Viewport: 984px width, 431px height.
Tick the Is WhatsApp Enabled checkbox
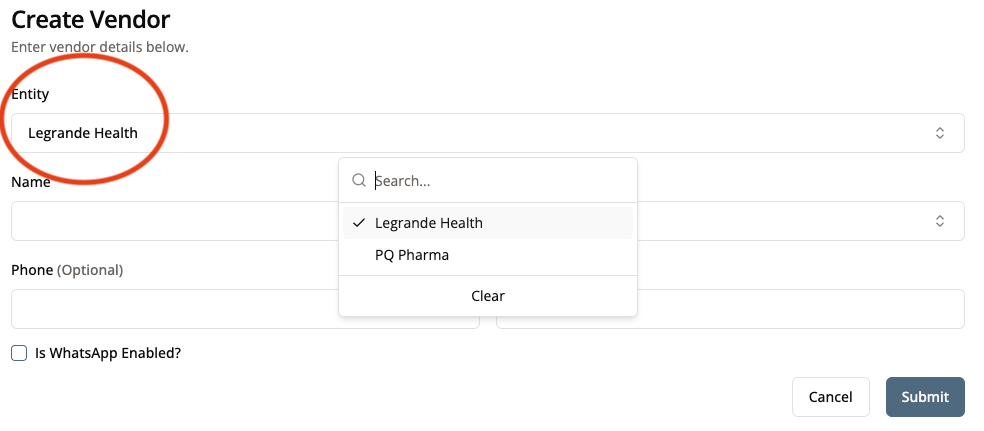(x=19, y=353)
